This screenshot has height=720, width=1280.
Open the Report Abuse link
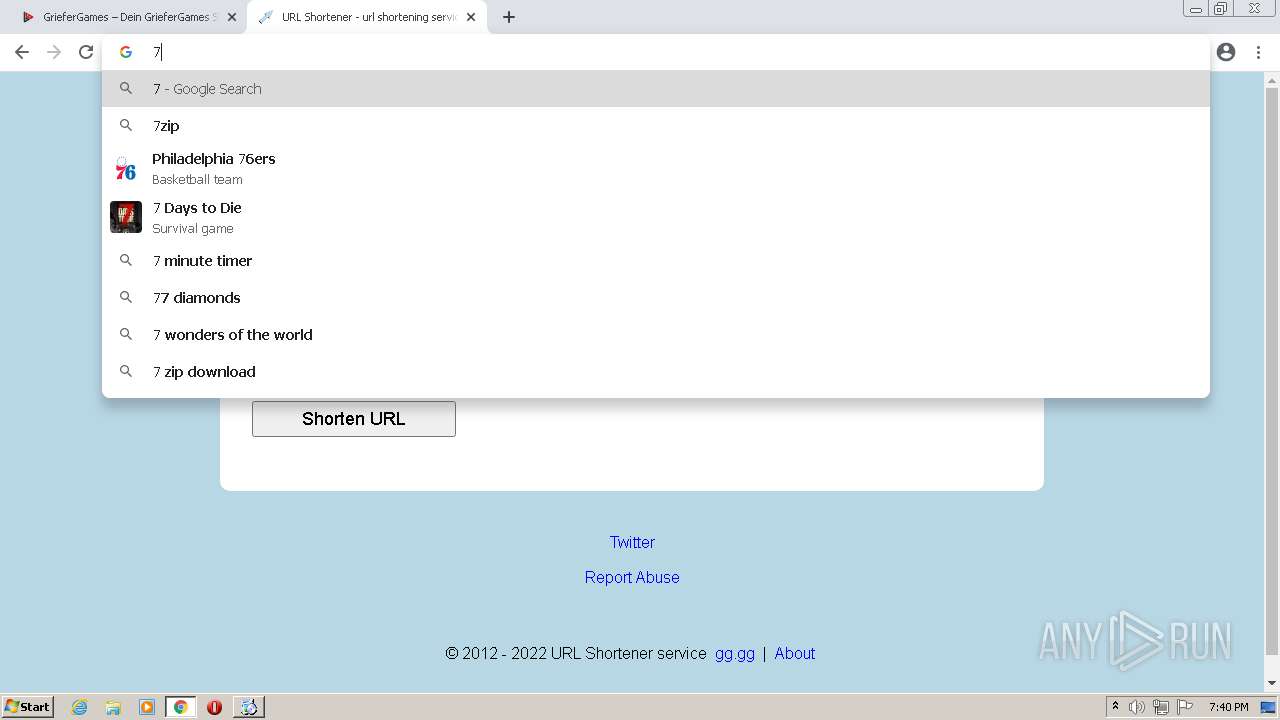pos(632,577)
